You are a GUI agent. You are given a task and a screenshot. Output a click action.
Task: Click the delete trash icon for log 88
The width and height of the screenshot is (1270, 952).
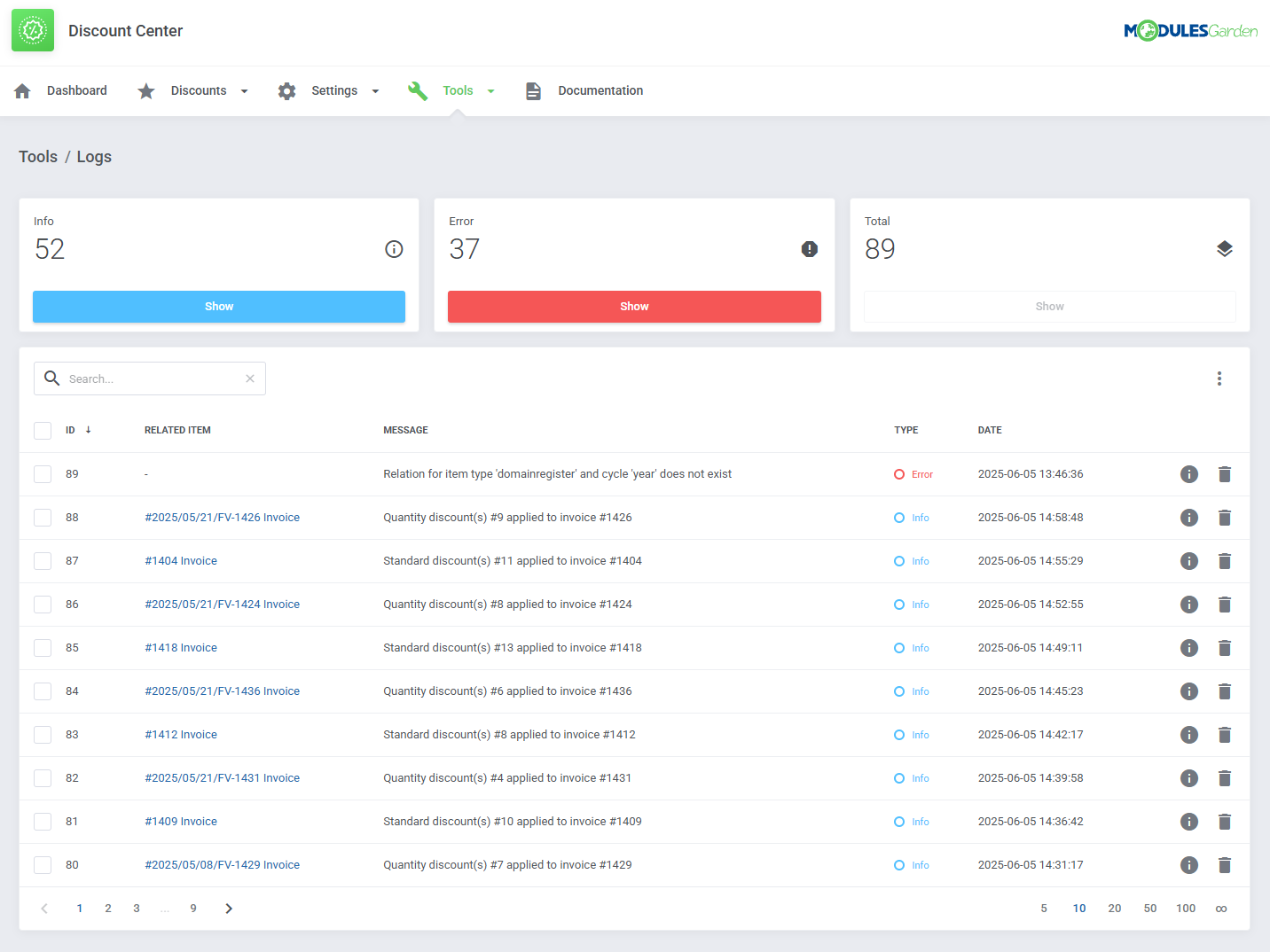tap(1225, 517)
